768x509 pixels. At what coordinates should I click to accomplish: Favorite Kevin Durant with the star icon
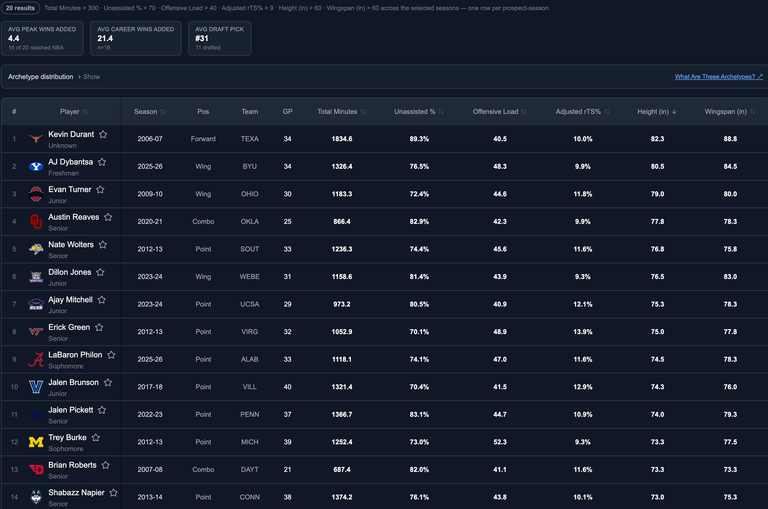click(103, 134)
